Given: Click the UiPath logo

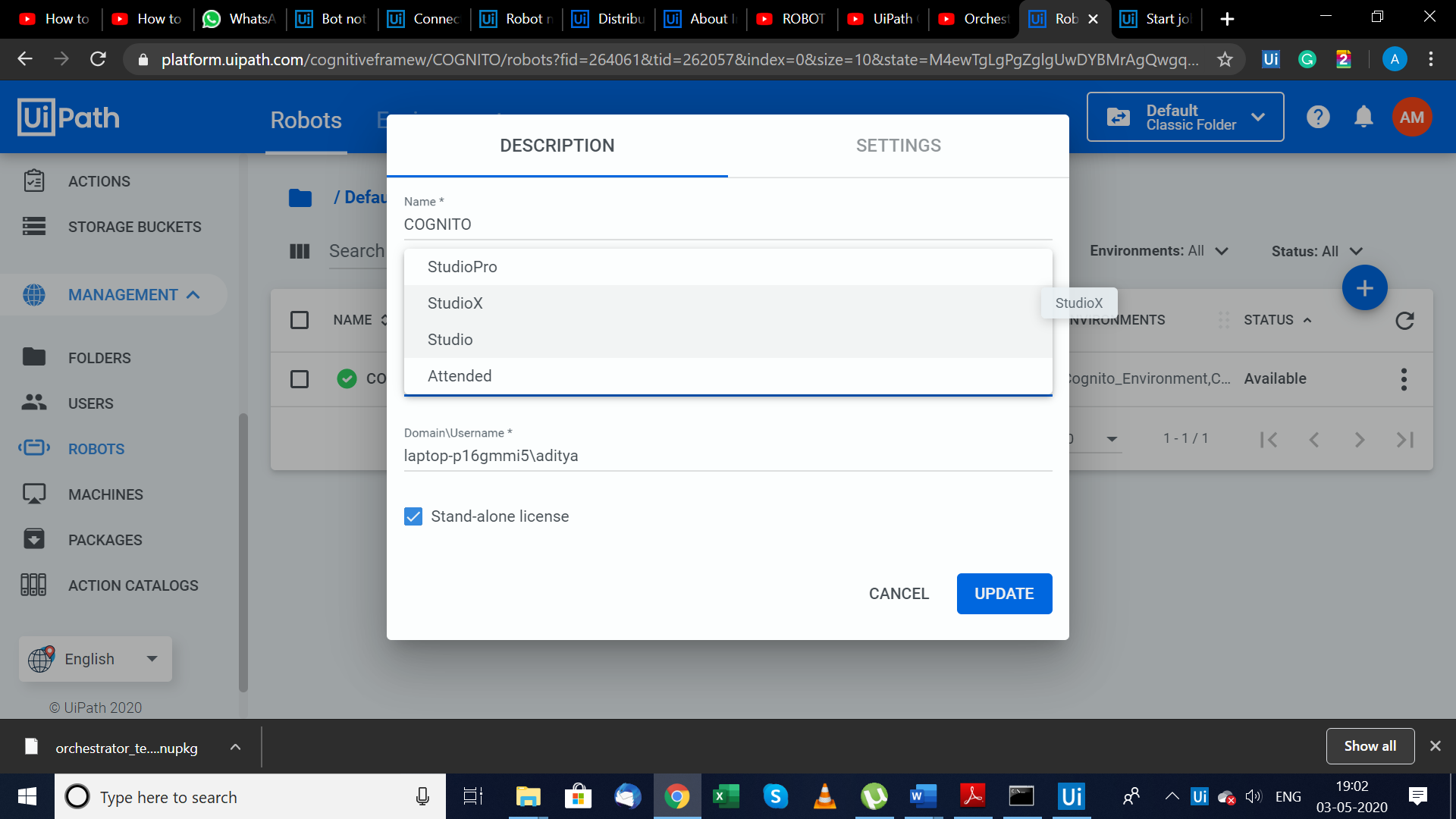Looking at the screenshot, I should coord(68,118).
